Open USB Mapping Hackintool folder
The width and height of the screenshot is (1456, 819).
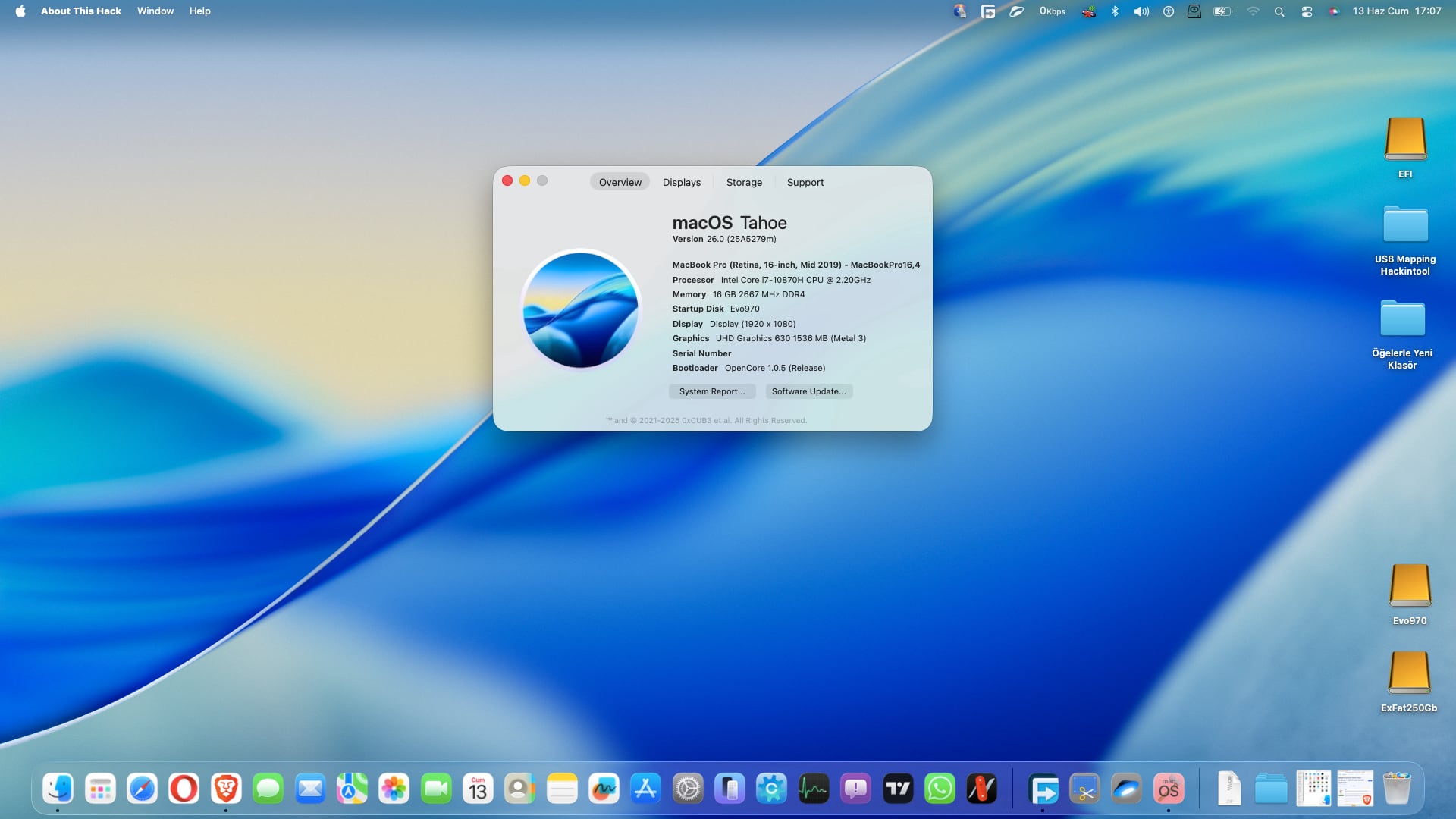(x=1405, y=226)
